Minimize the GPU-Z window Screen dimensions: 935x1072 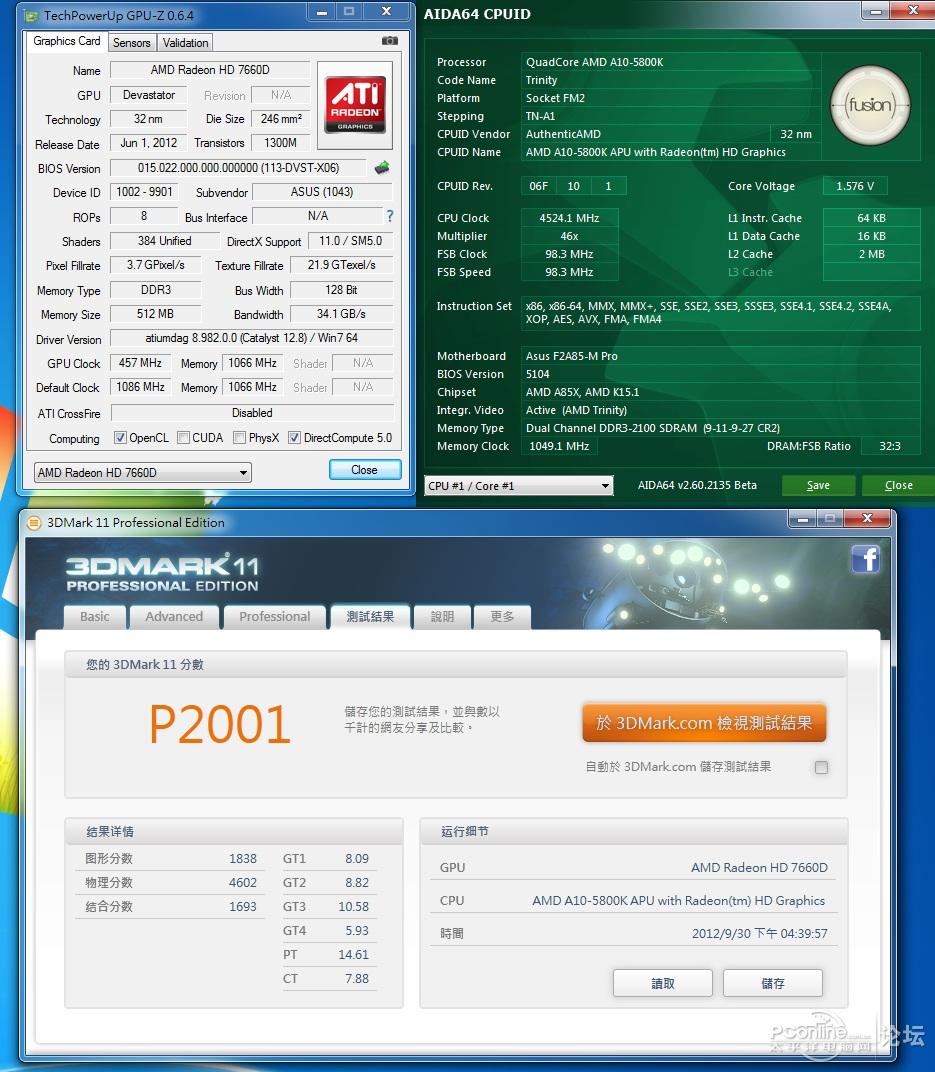click(322, 12)
